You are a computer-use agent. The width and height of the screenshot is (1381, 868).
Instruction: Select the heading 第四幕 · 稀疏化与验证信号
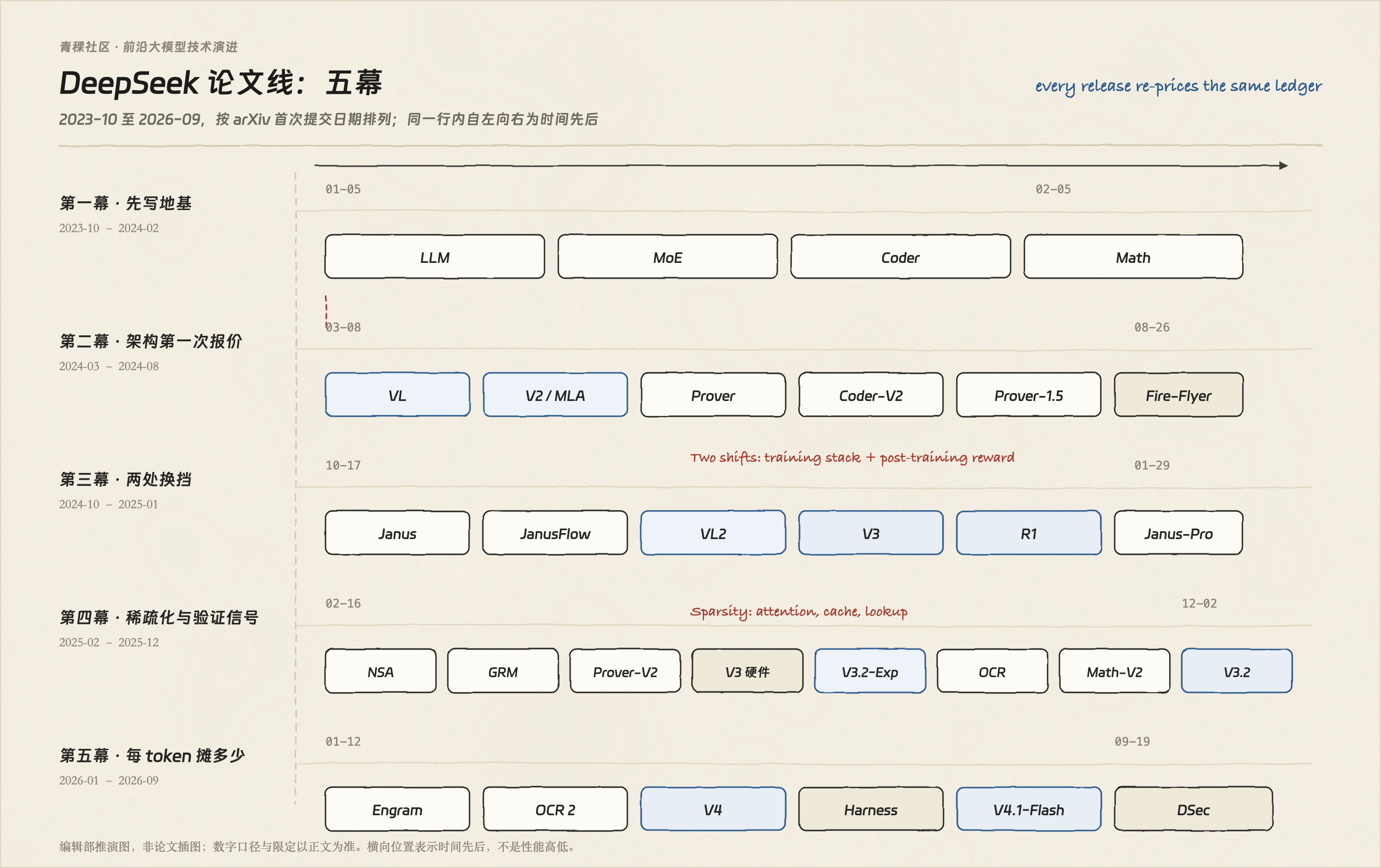click(159, 617)
